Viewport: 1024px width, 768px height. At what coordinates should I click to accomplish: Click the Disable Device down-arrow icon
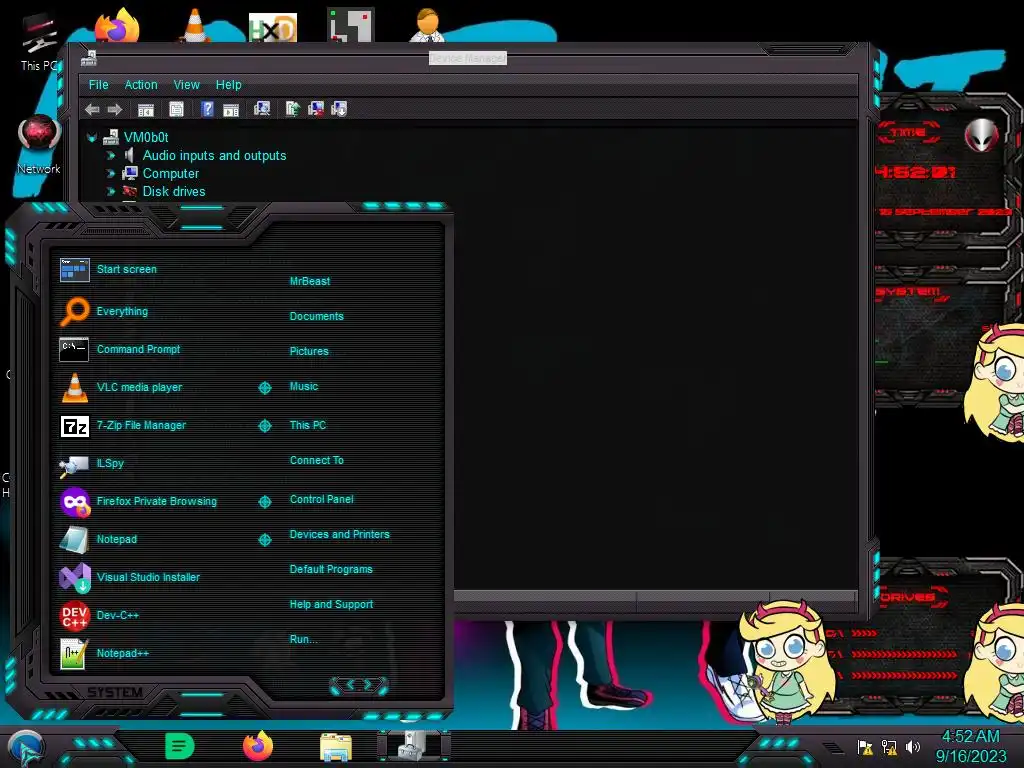coord(339,108)
